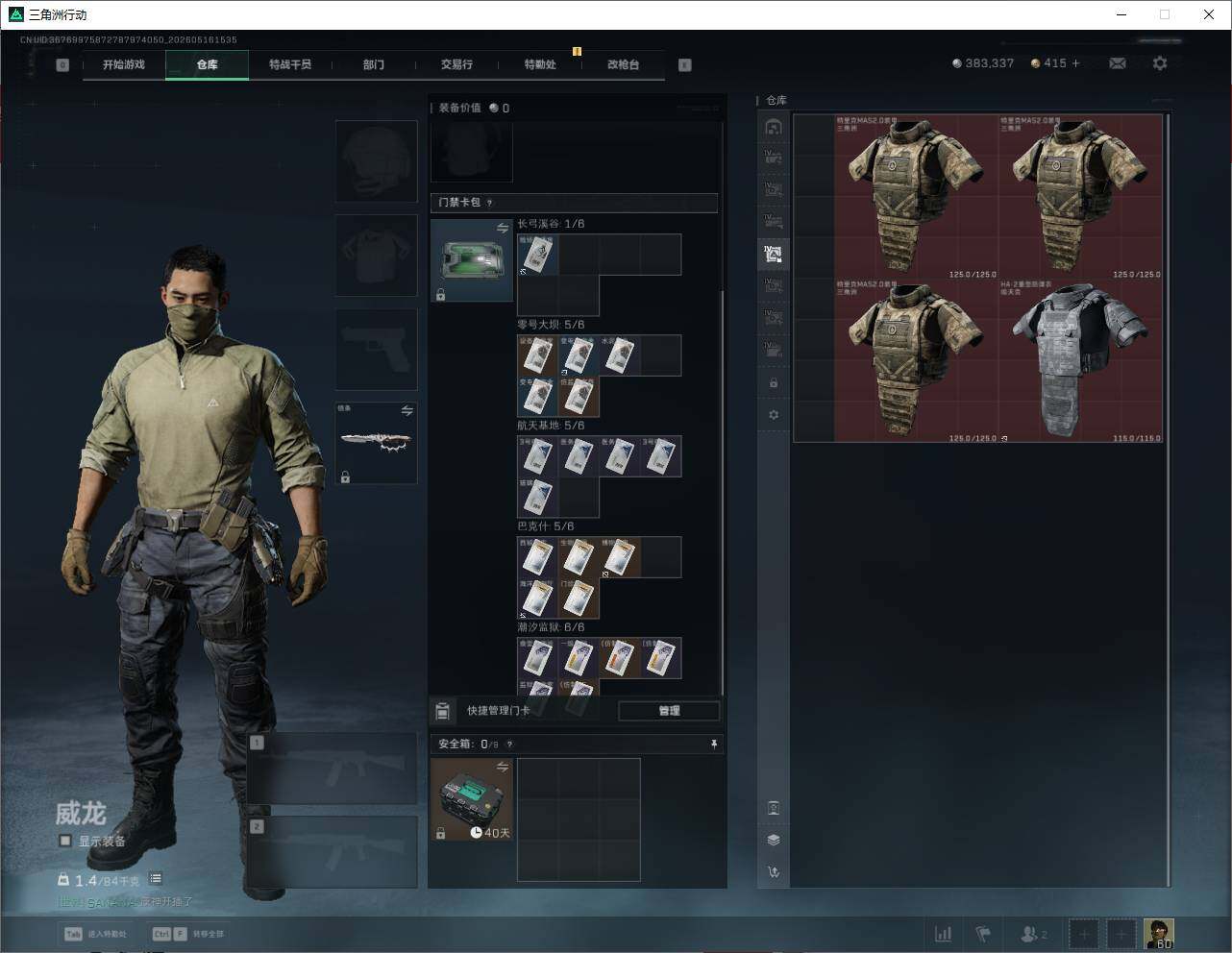The width and height of the screenshot is (1232, 953).
Task: Open warehouse sidebar settings gear
Action: coord(774,415)
